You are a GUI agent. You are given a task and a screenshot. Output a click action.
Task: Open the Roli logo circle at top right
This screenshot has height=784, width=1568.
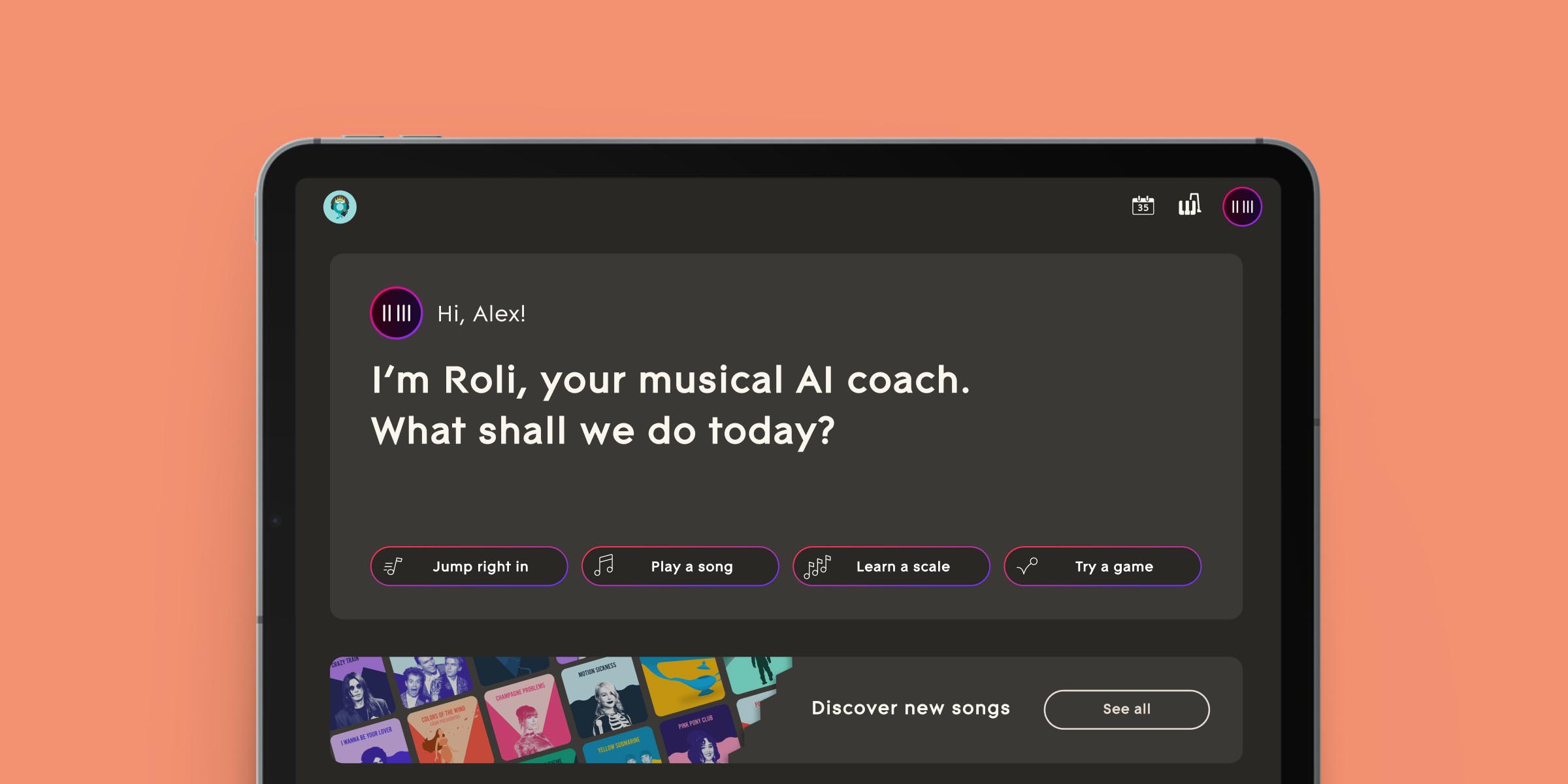[1241, 206]
